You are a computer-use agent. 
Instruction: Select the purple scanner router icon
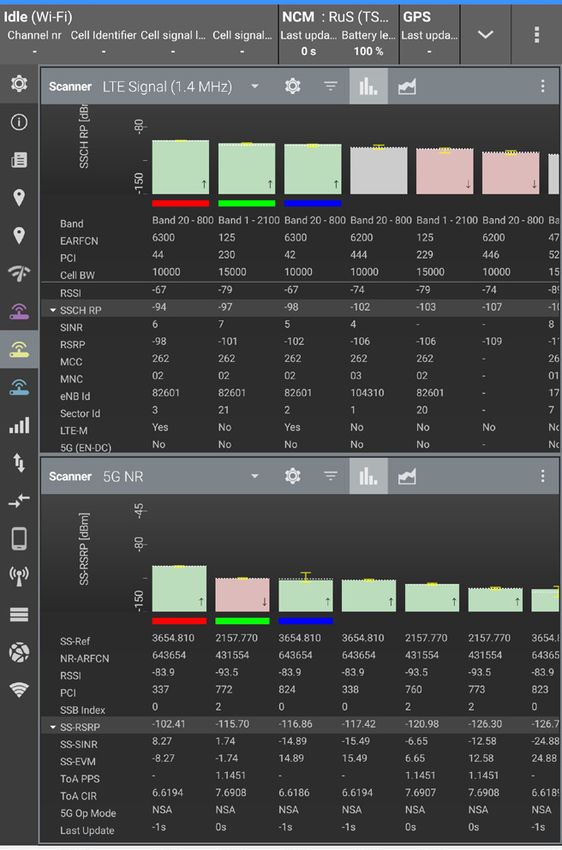(x=19, y=311)
